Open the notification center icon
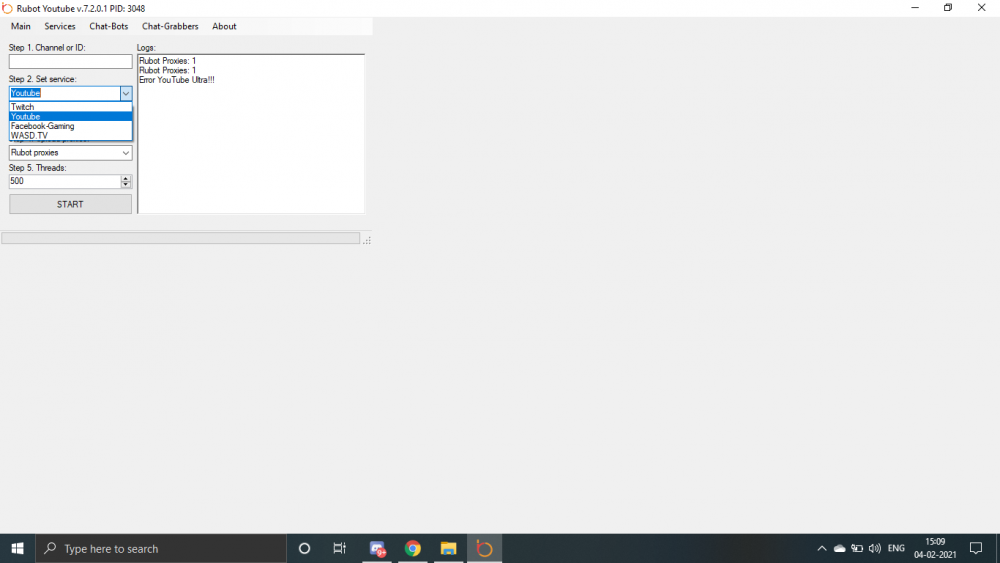The image size is (1000, 563). click(x=976, y=548)
